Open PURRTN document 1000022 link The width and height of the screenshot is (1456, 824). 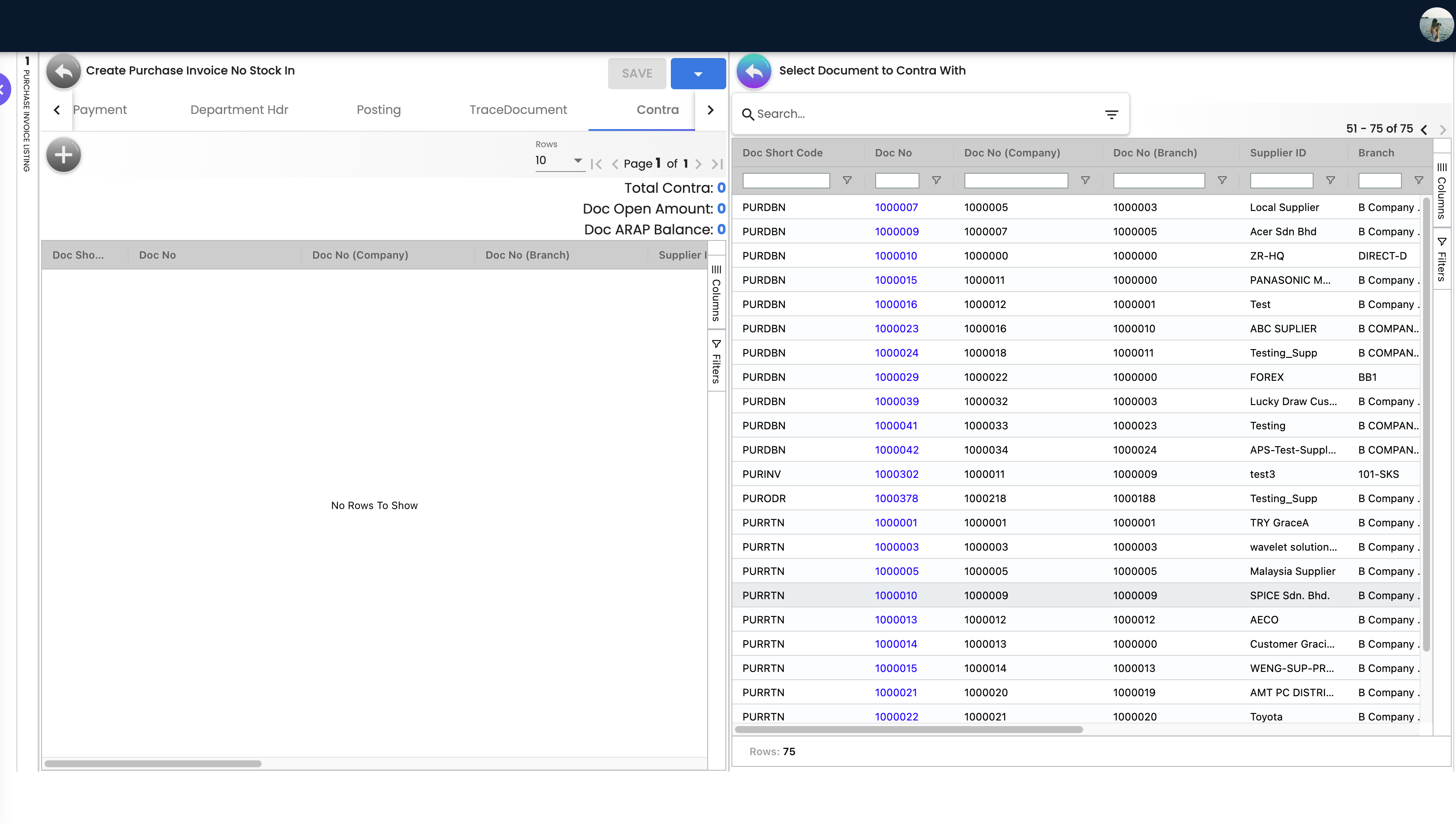tap(896, 717)
